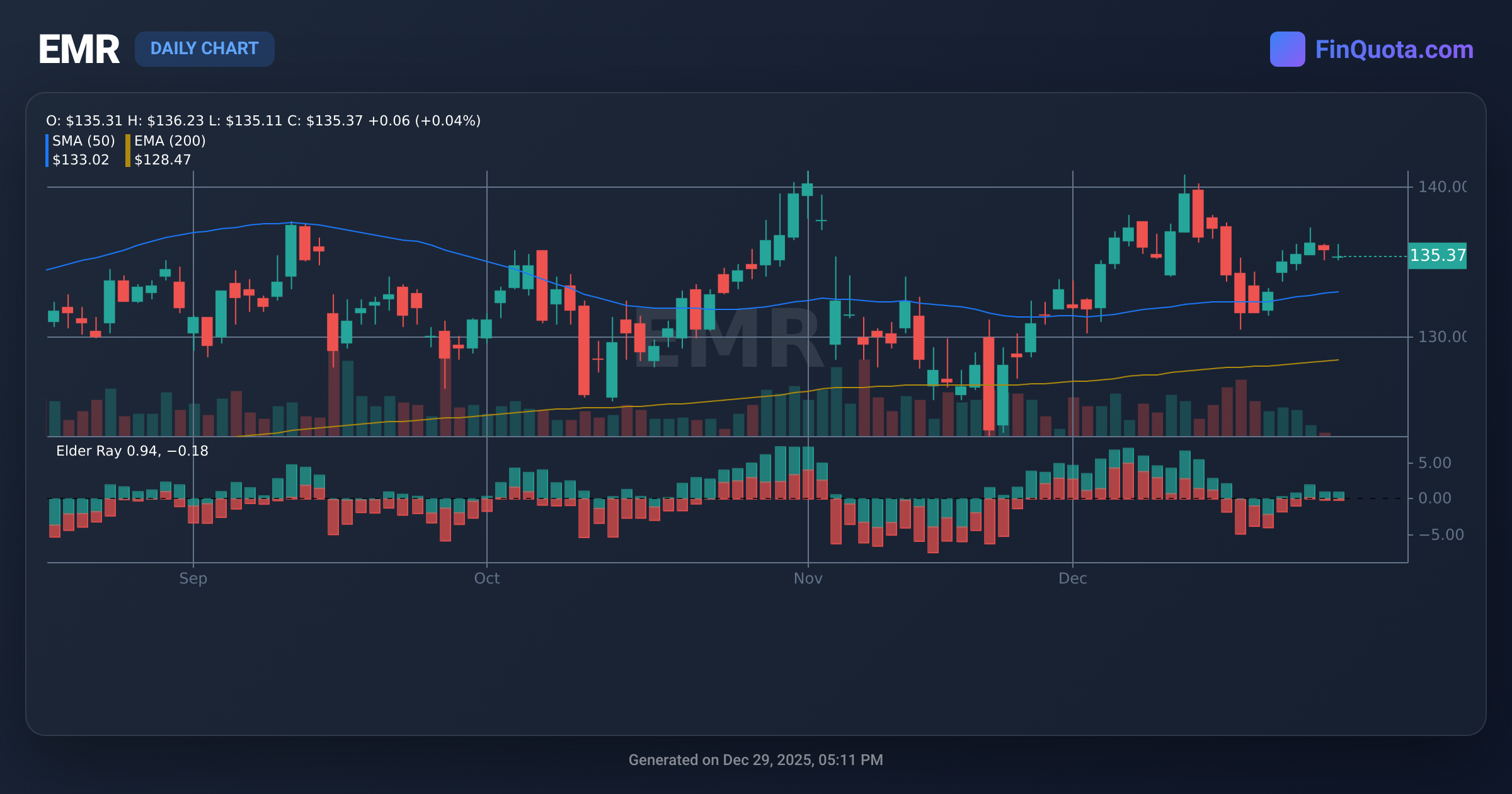Viewport: 1512px width, 794px height.
Task: Select the Dec label on the time axis
Action: (x=1074, y=578)
